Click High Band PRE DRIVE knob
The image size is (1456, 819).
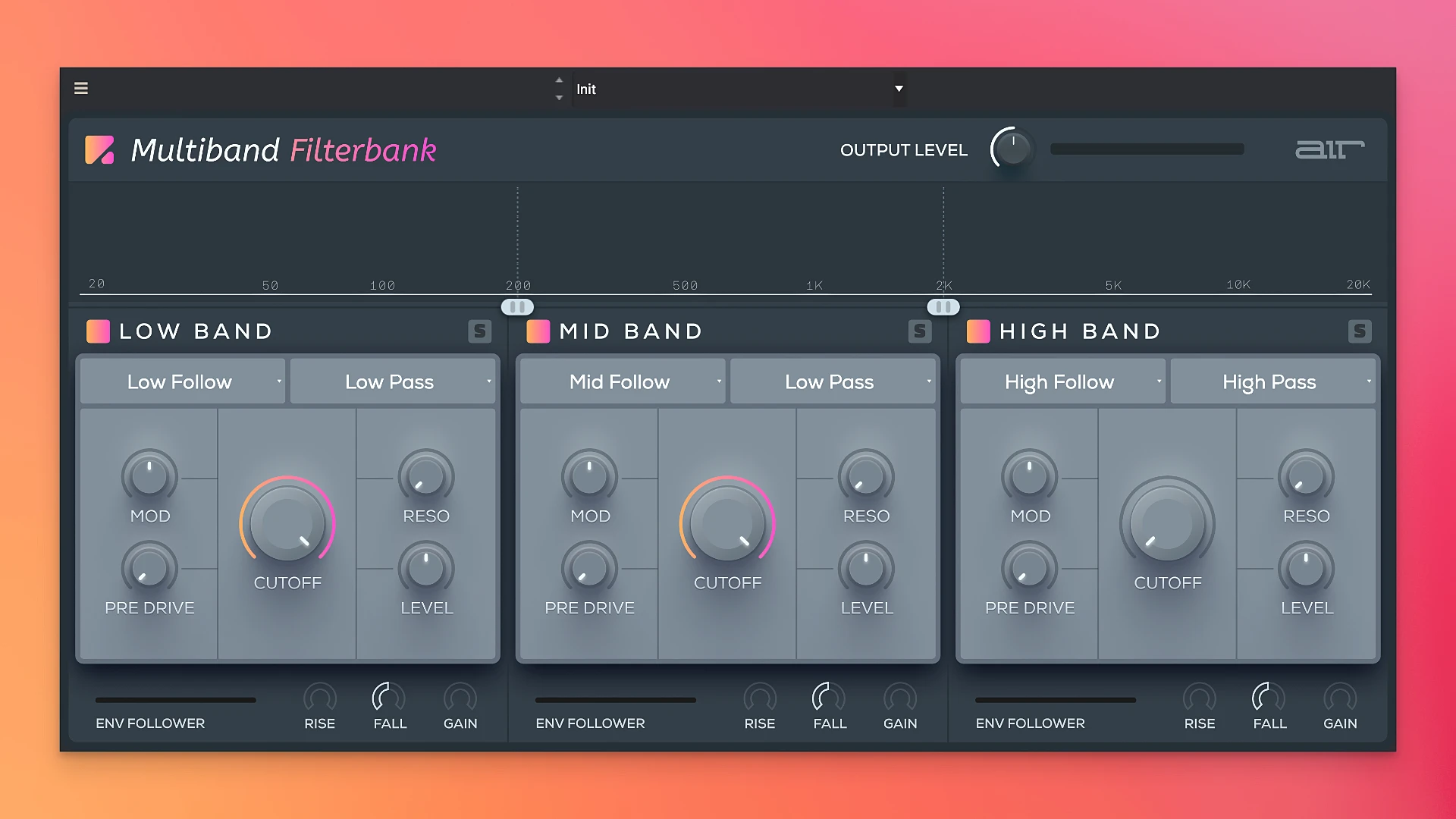click(x=1029, y=568)
